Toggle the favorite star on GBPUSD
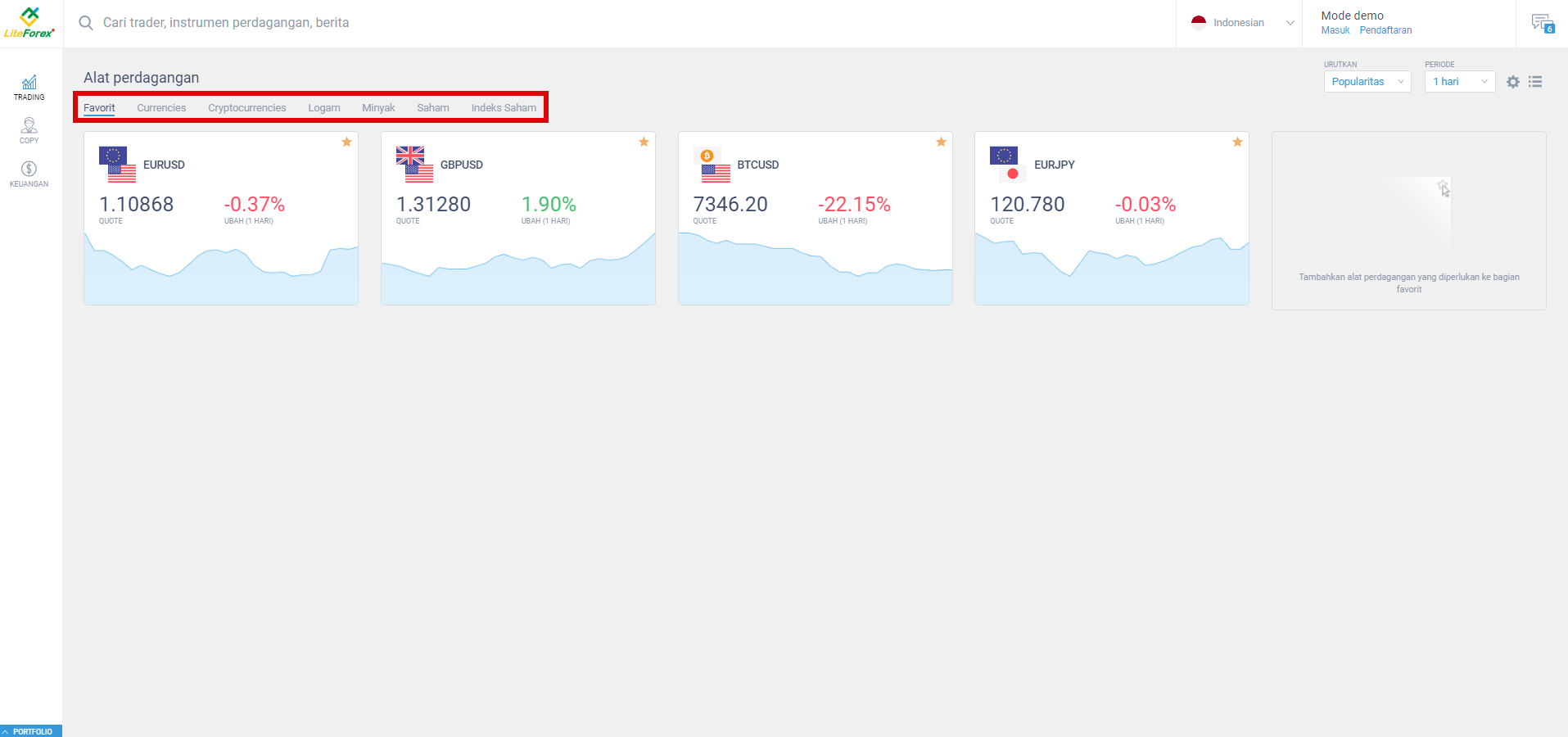 point(644,142)
